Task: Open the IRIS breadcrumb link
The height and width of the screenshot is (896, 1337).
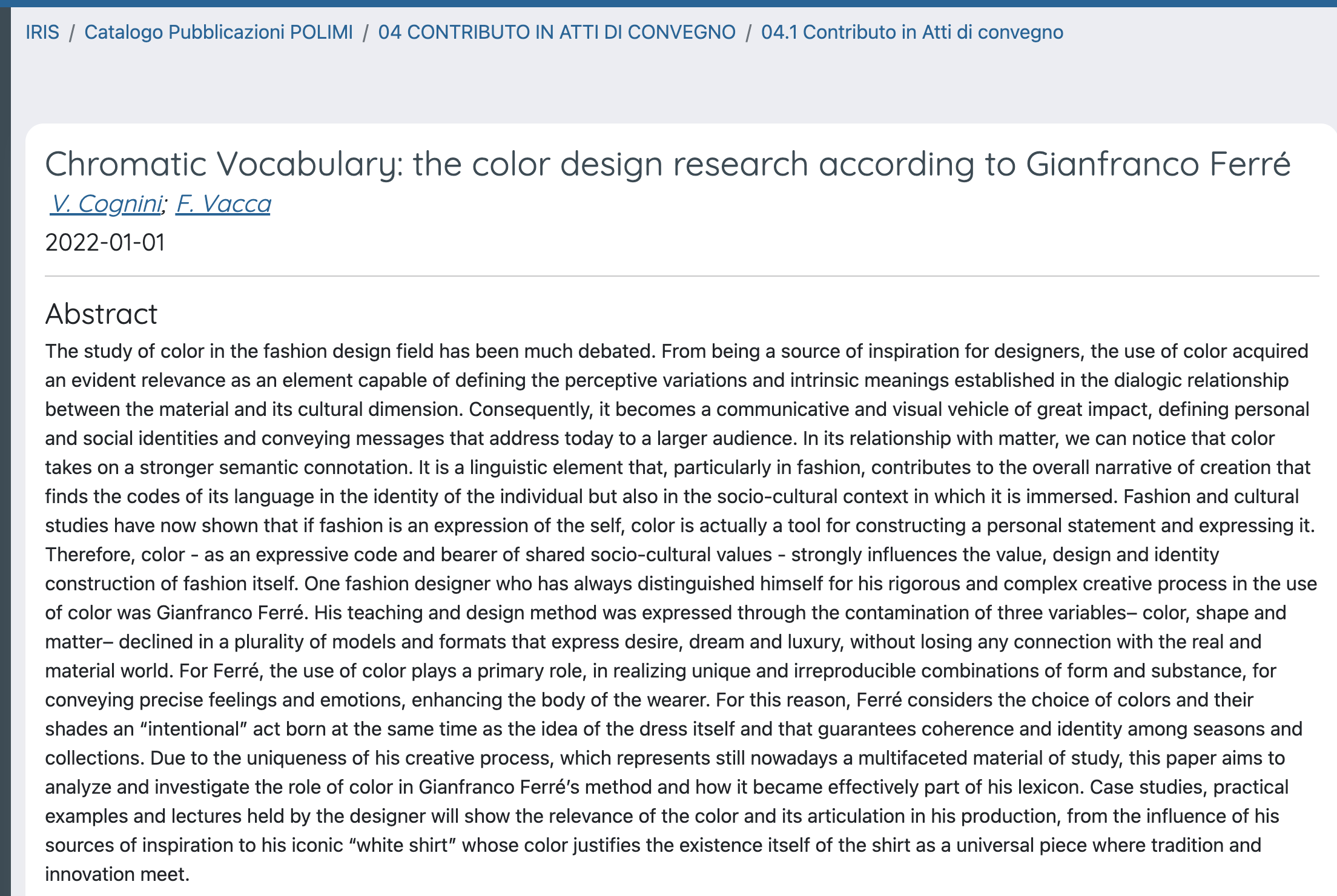Action: [x=42, y=32]
